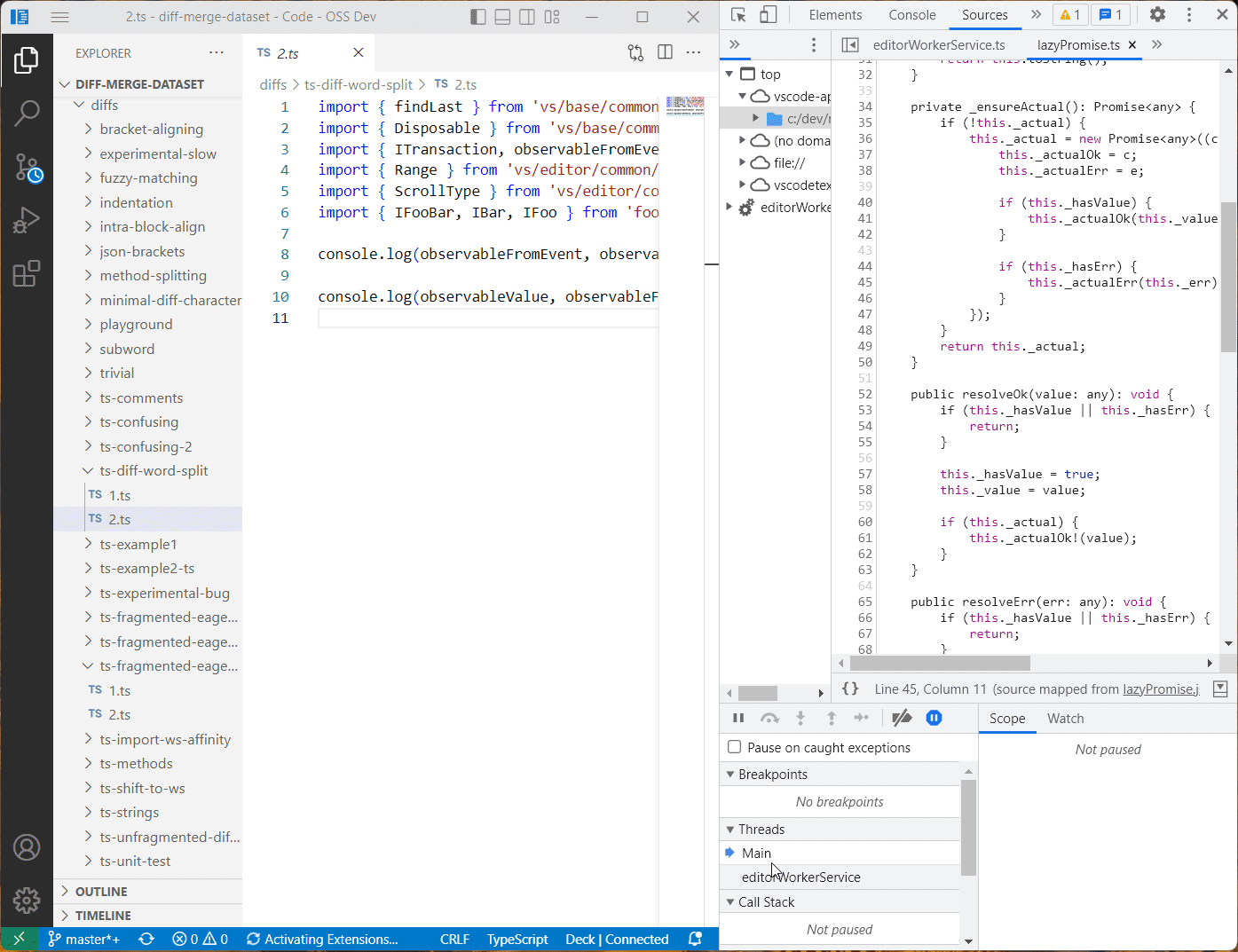
Task: Show more DevTools panels chevron
Action: click(x=1036, y=15)
